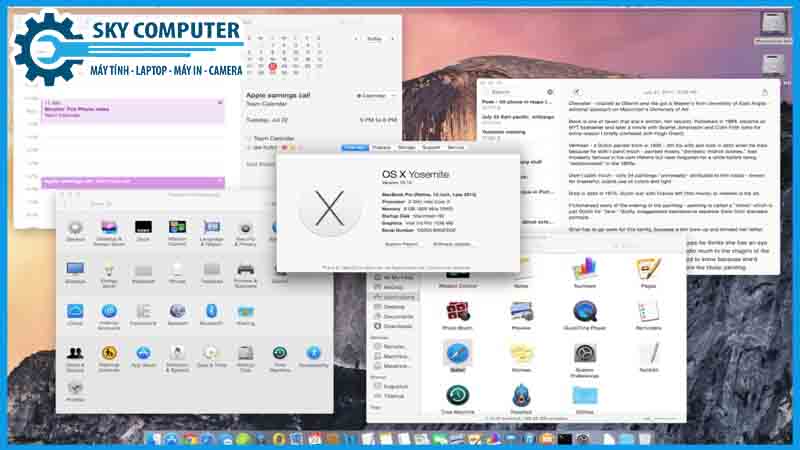Open Energy Saver preferences
The width and height of the screenshot is (800, 450).
109,274
